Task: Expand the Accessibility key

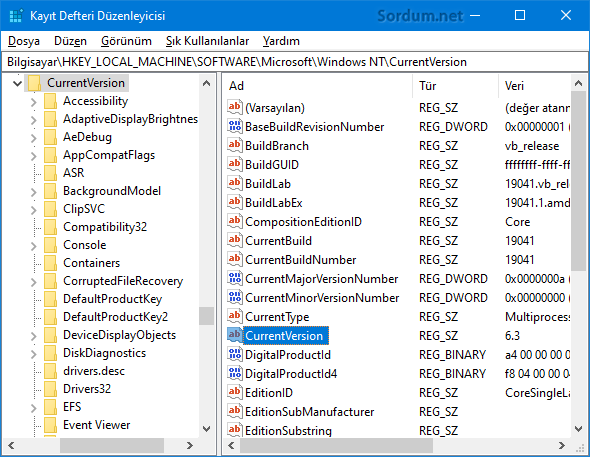Action: (33, 102)
